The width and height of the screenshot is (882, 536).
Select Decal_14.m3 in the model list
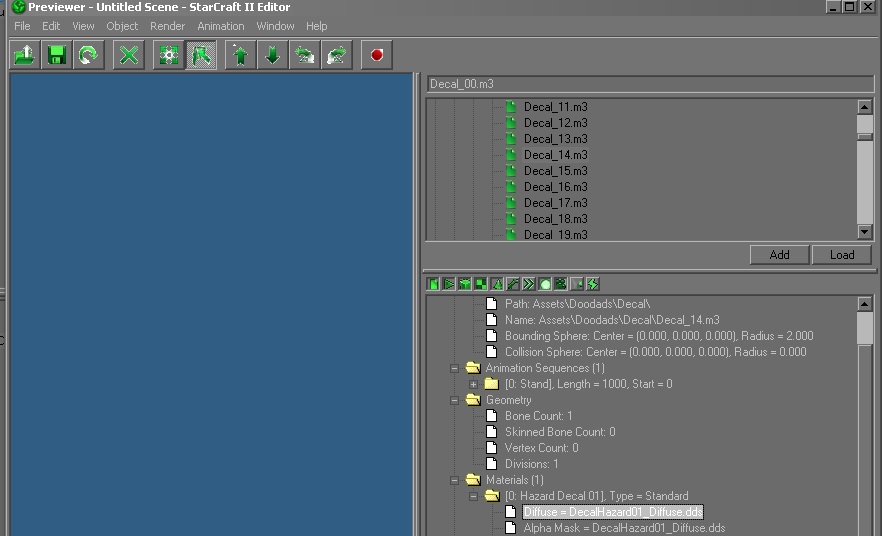click(x=555, y=155)
